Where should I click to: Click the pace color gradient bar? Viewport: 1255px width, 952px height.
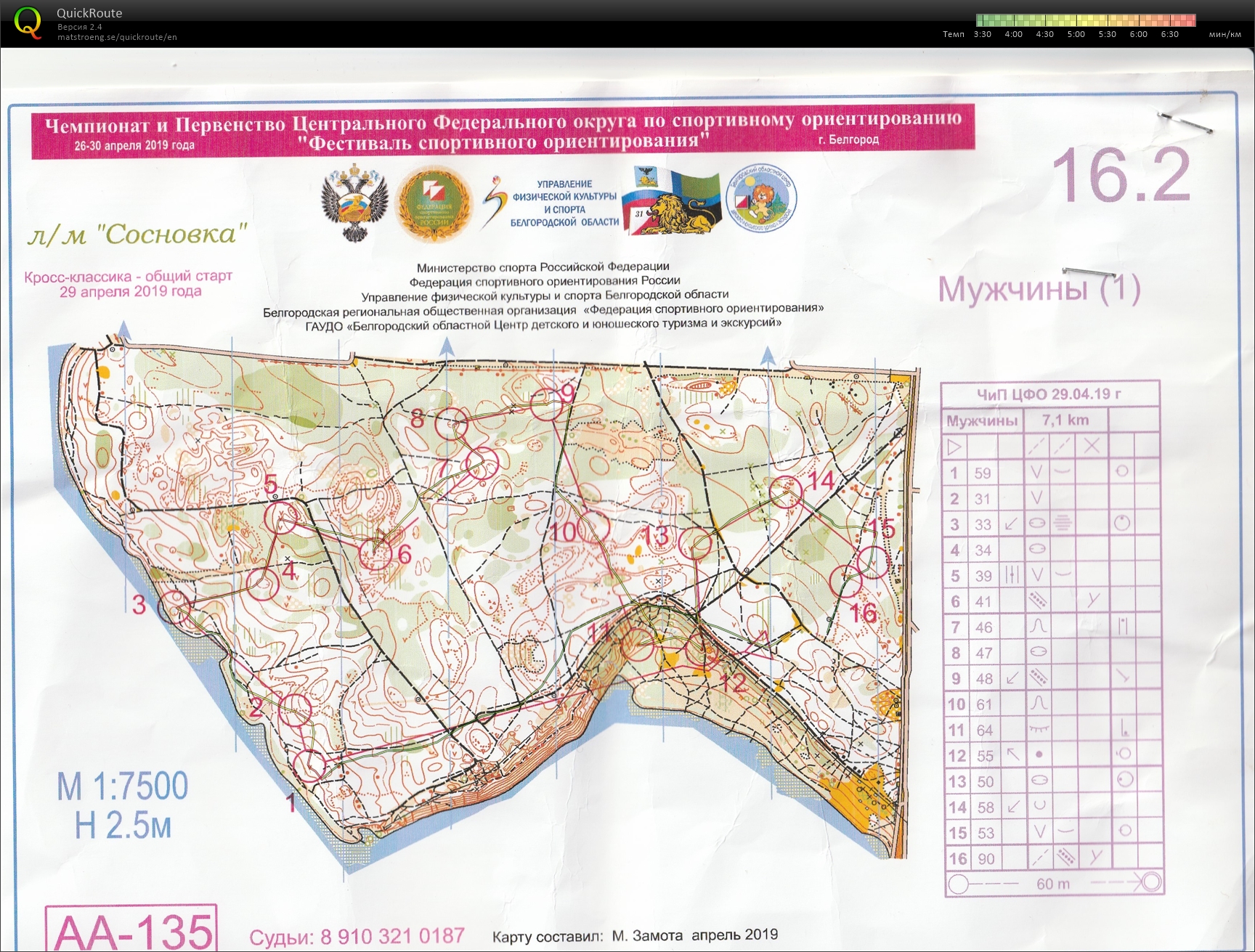click(x=1085, y=20)
